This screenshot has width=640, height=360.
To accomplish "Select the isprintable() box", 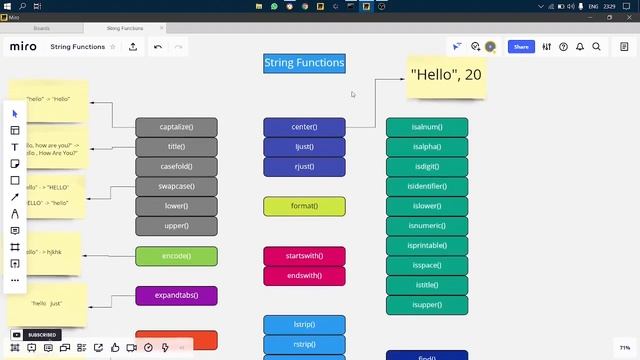I will pos(427,245).
